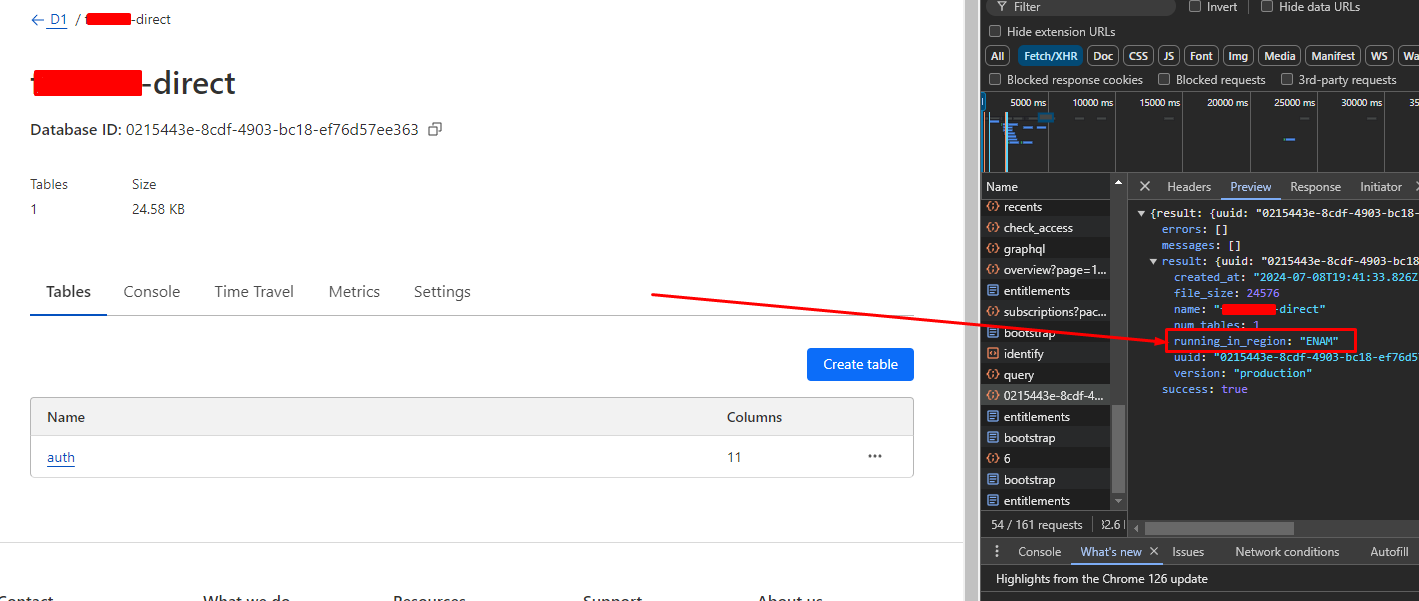Open the Metrics tab

(x=354, y=292)
